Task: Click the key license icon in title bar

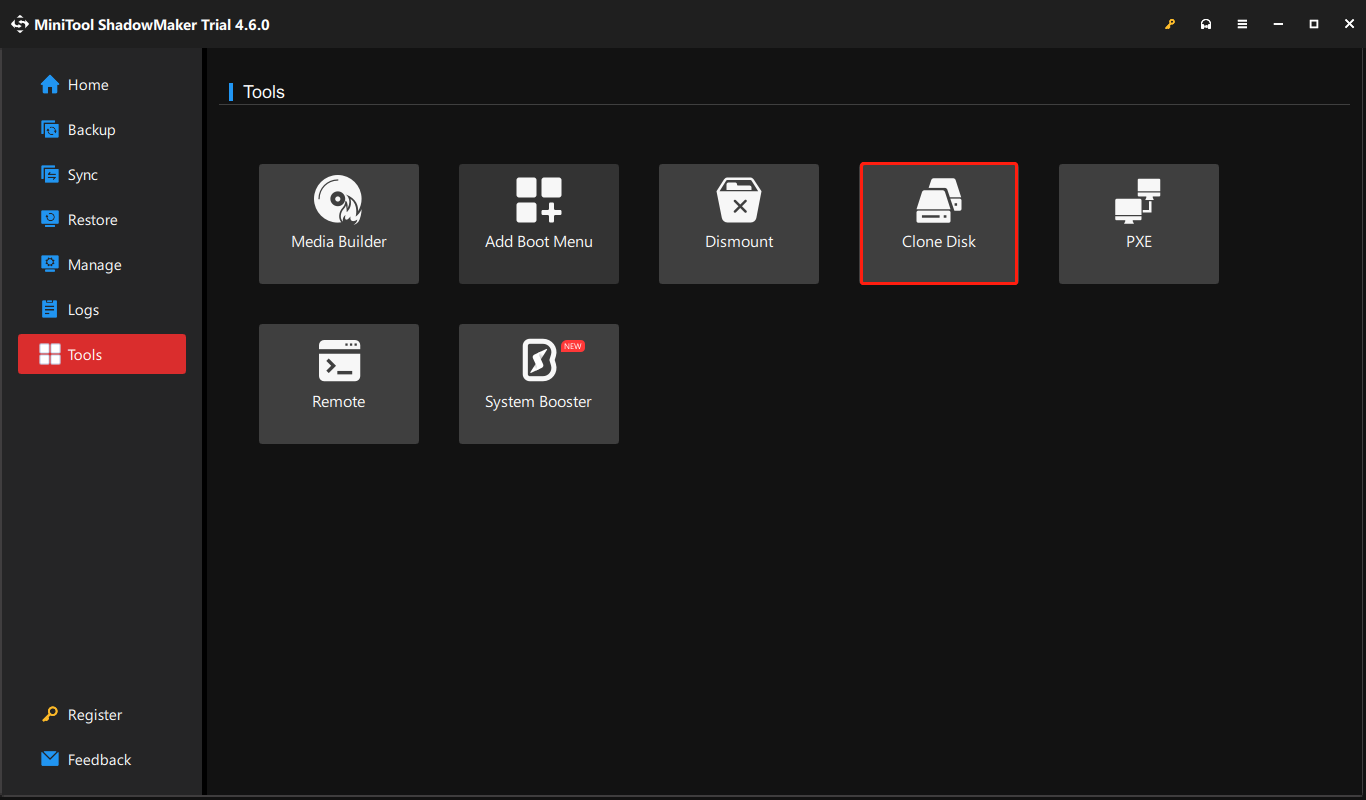Action: pyautogui.click(x=1170, y=24)
